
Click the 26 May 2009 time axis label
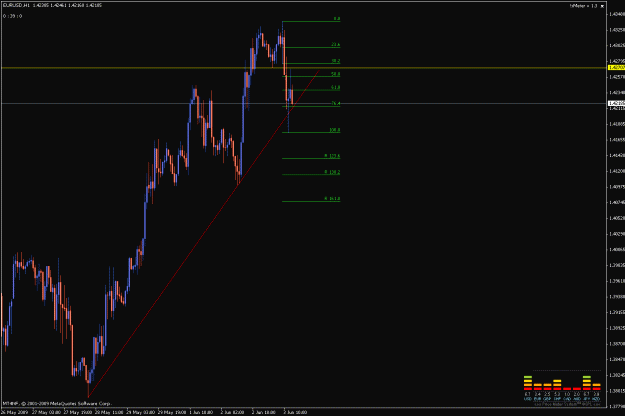pos(13,412)
